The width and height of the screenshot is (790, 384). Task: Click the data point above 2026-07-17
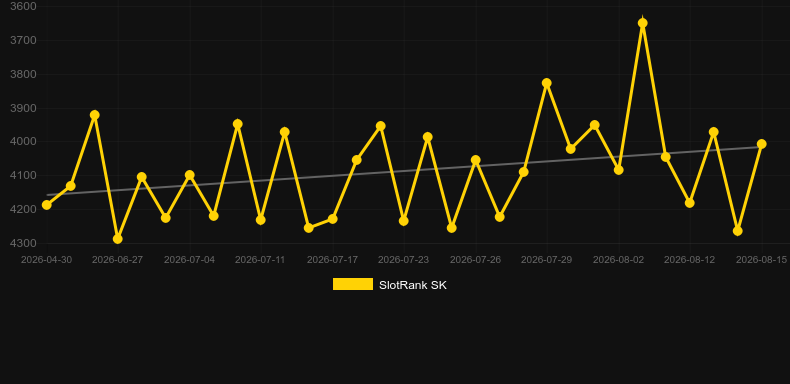pos(333,219)
